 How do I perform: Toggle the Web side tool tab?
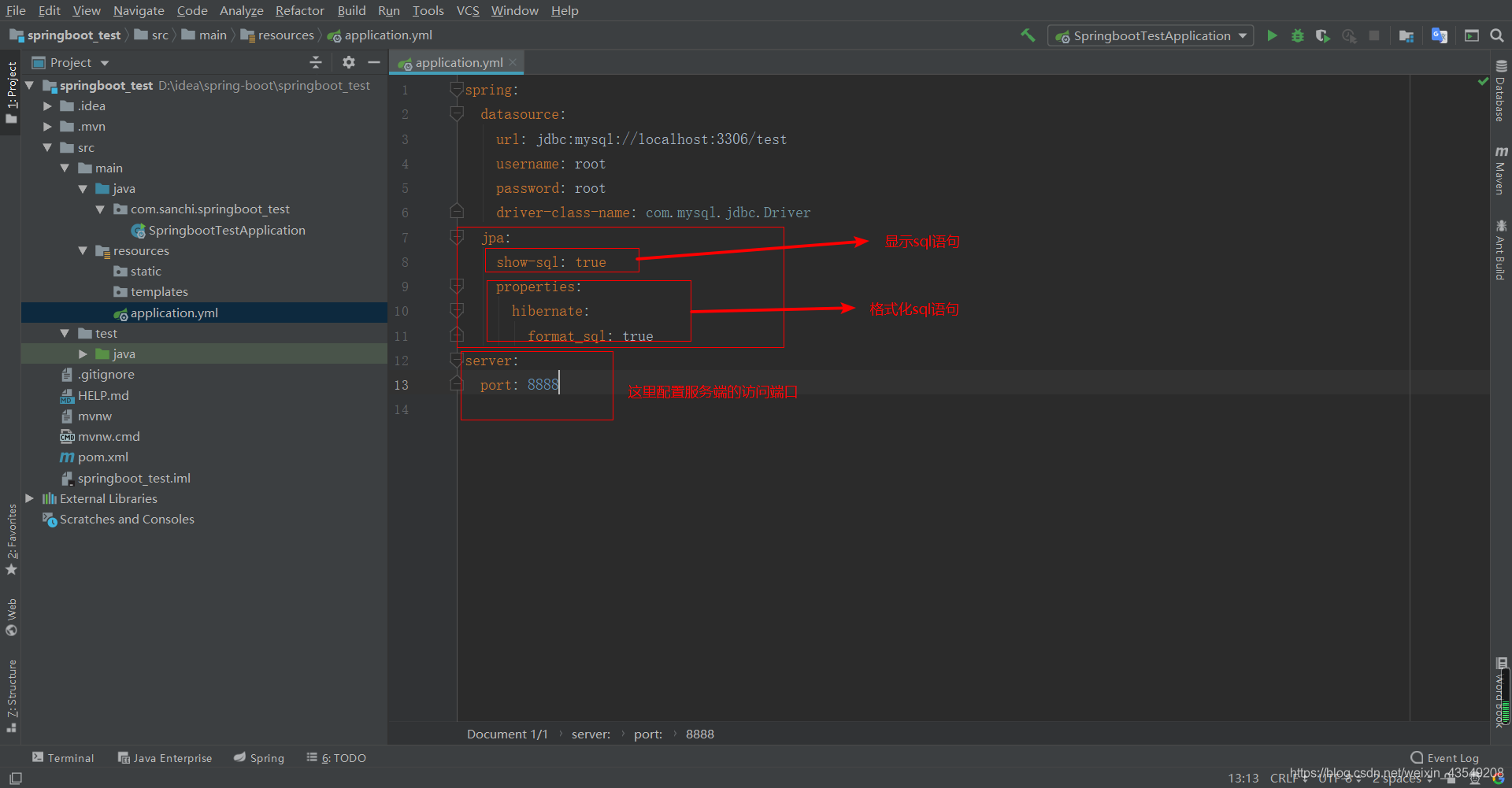pos(11,616)
